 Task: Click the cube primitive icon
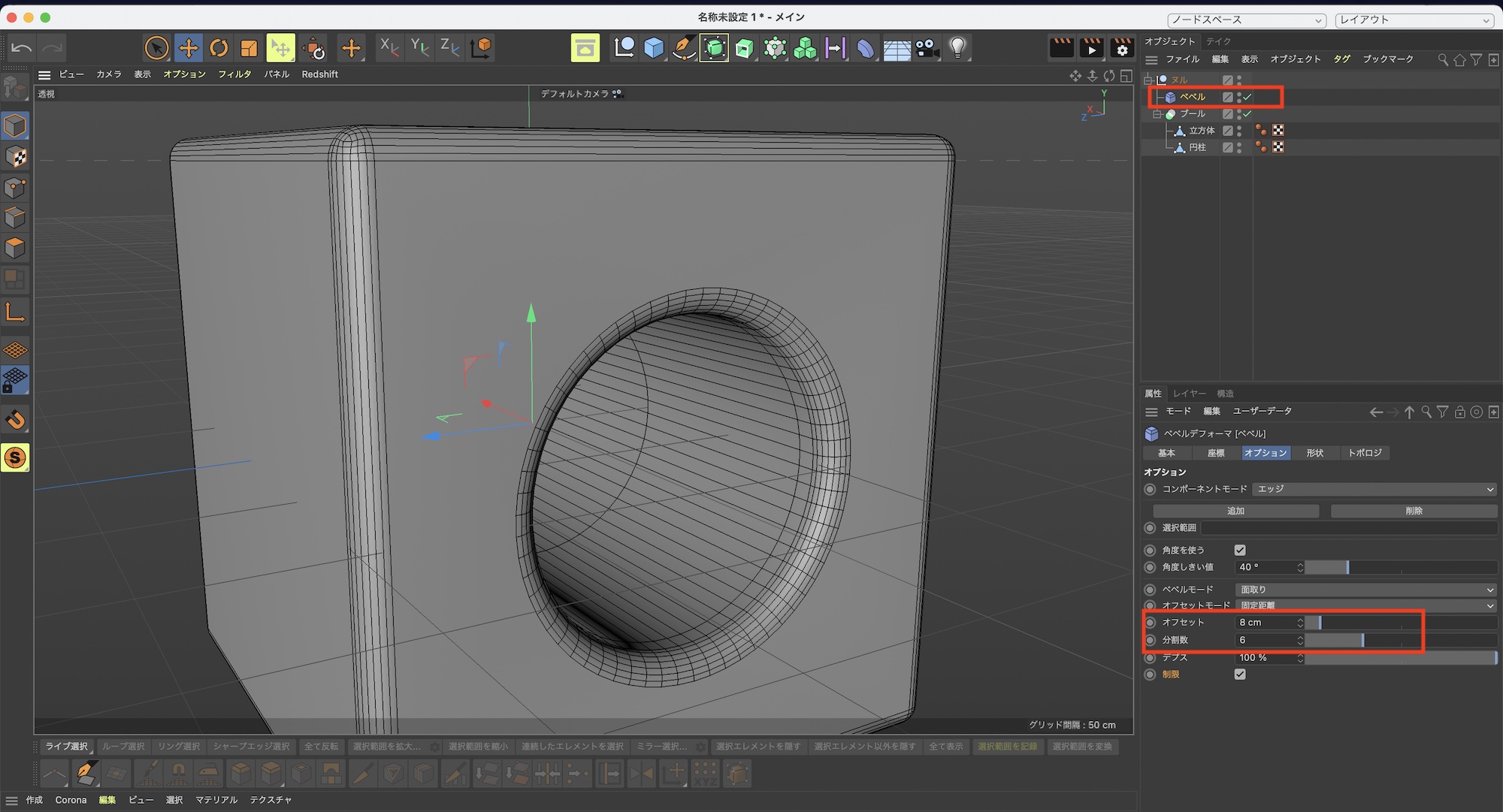pos(654,48)
